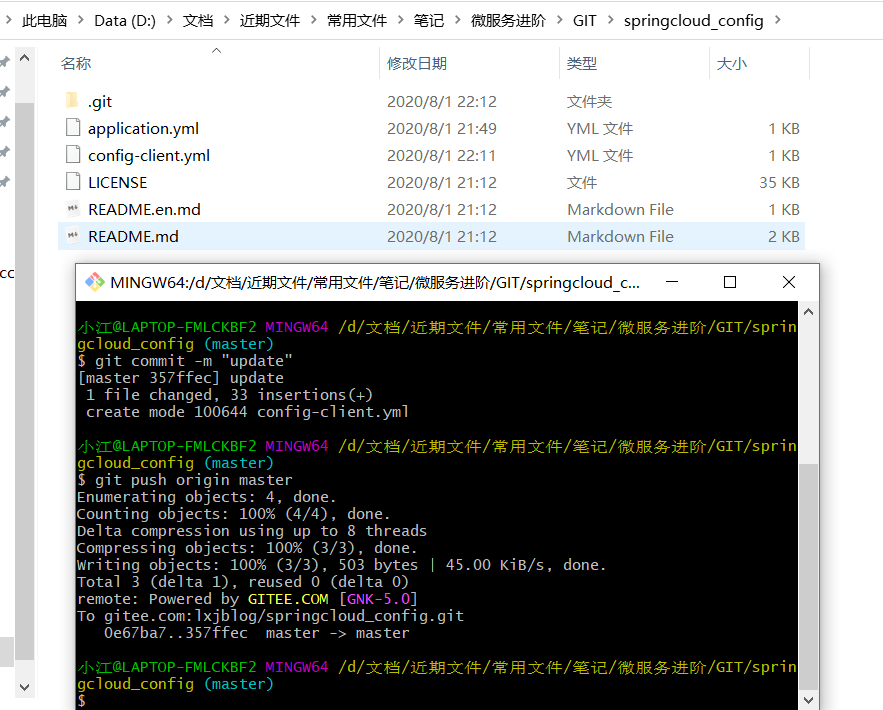The image size is (883, 710).
Task: Expand the chevron after springcloud_config breadcrumb
Action: point(778,20)
